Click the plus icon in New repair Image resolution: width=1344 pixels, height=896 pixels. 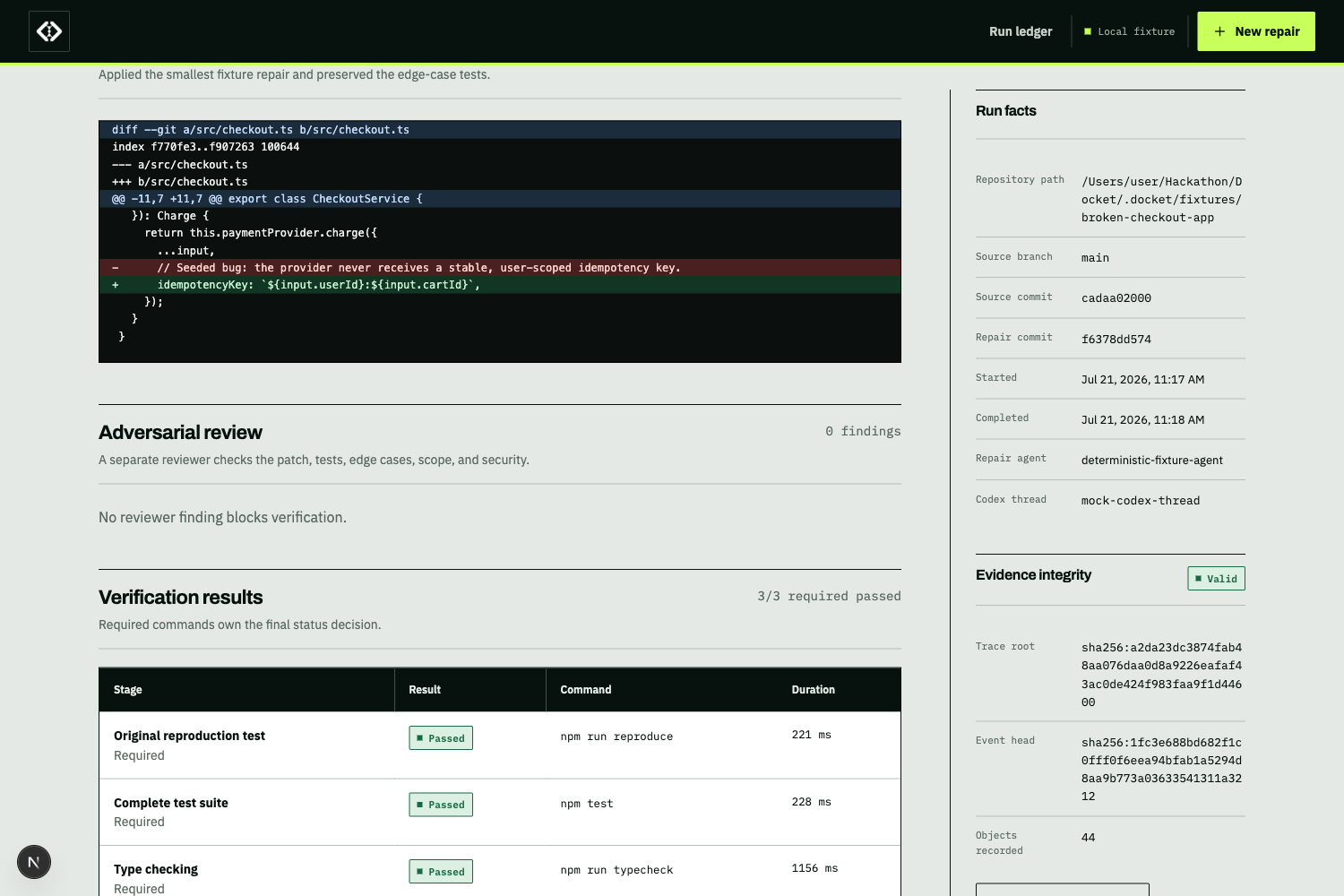(1219, 31)
